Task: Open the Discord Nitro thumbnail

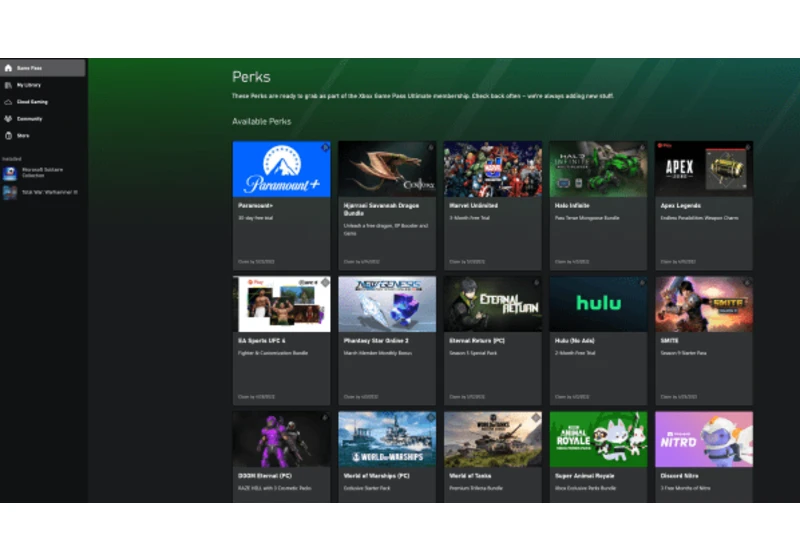Action: click(704, 440)
